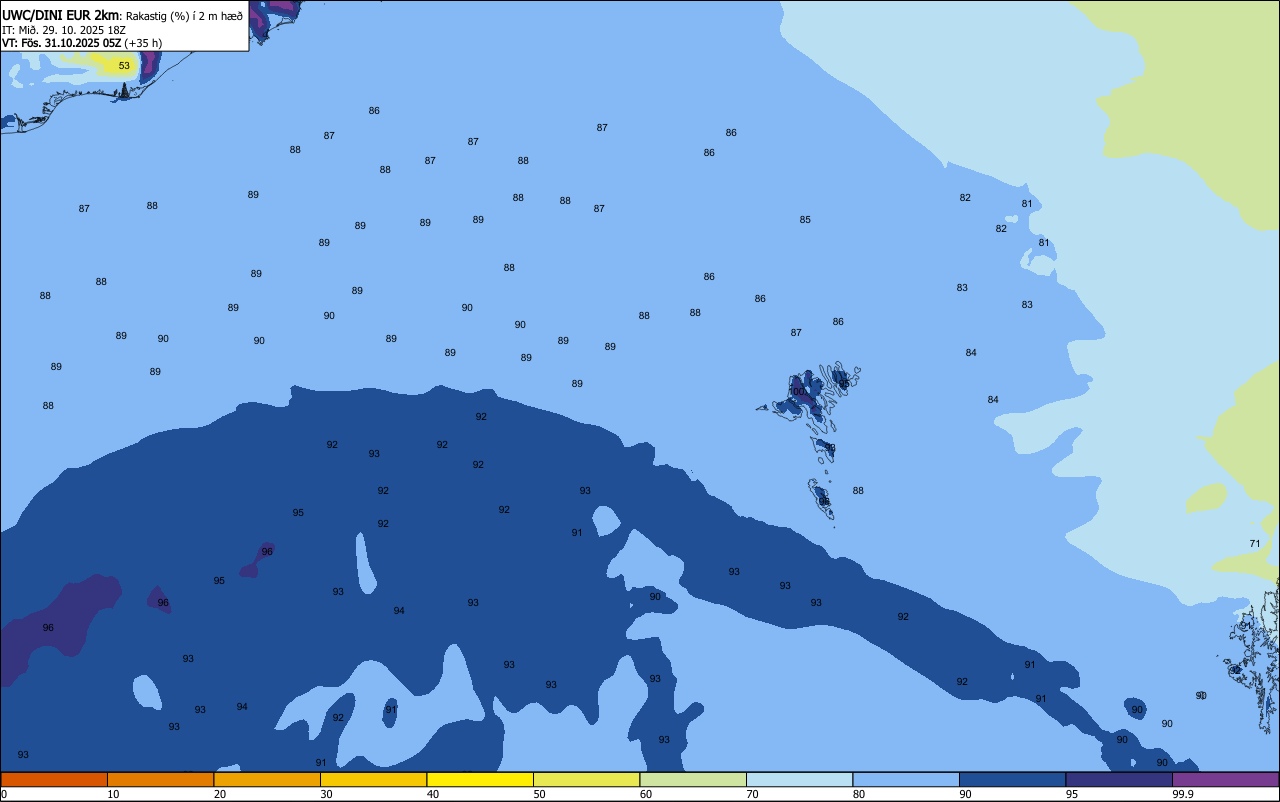Click the bright yellow 40–50 legend swatch

tap(480, 779)
